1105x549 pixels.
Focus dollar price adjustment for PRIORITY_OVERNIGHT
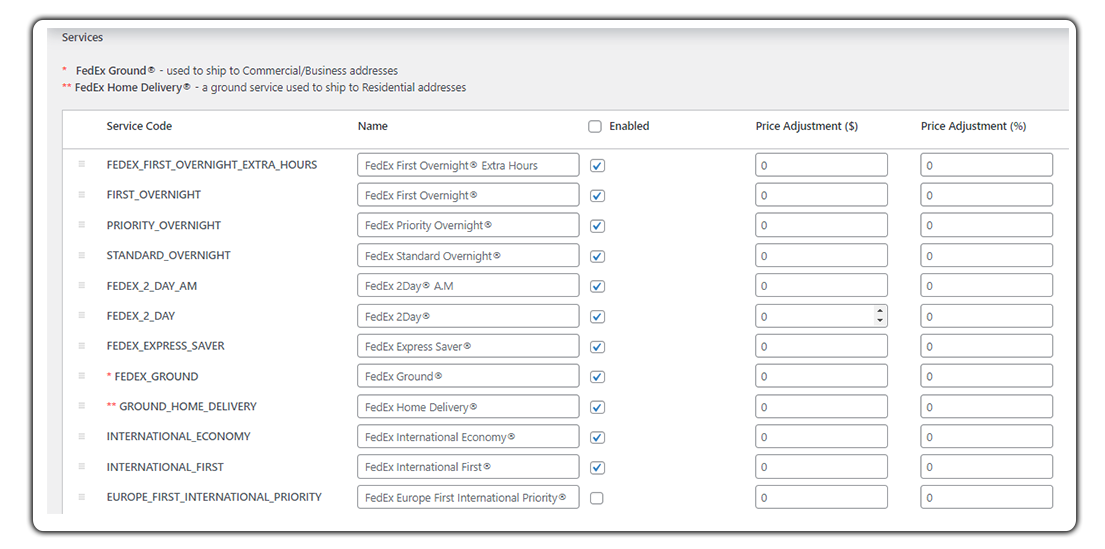(821, 226)
